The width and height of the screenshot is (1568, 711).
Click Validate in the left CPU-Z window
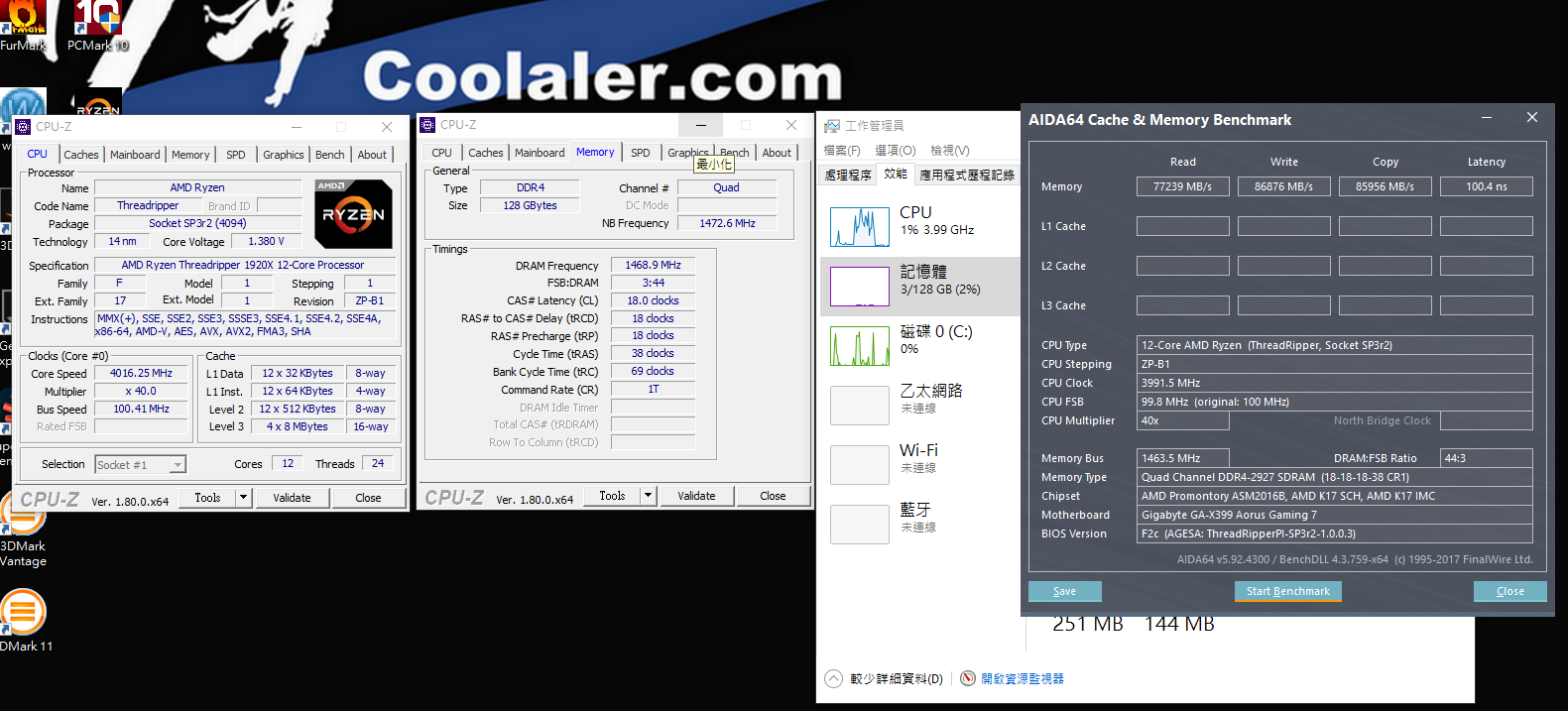pos(292,498)
